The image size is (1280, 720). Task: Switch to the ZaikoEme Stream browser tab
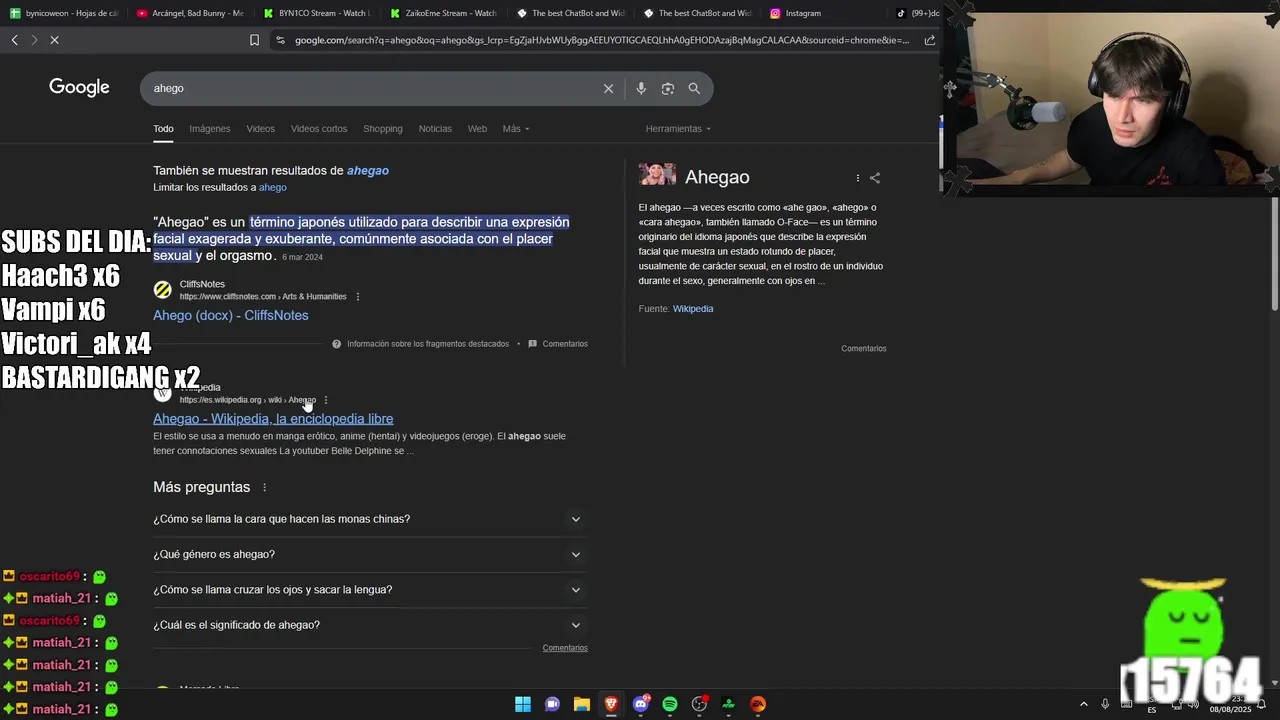click(442, 13)
